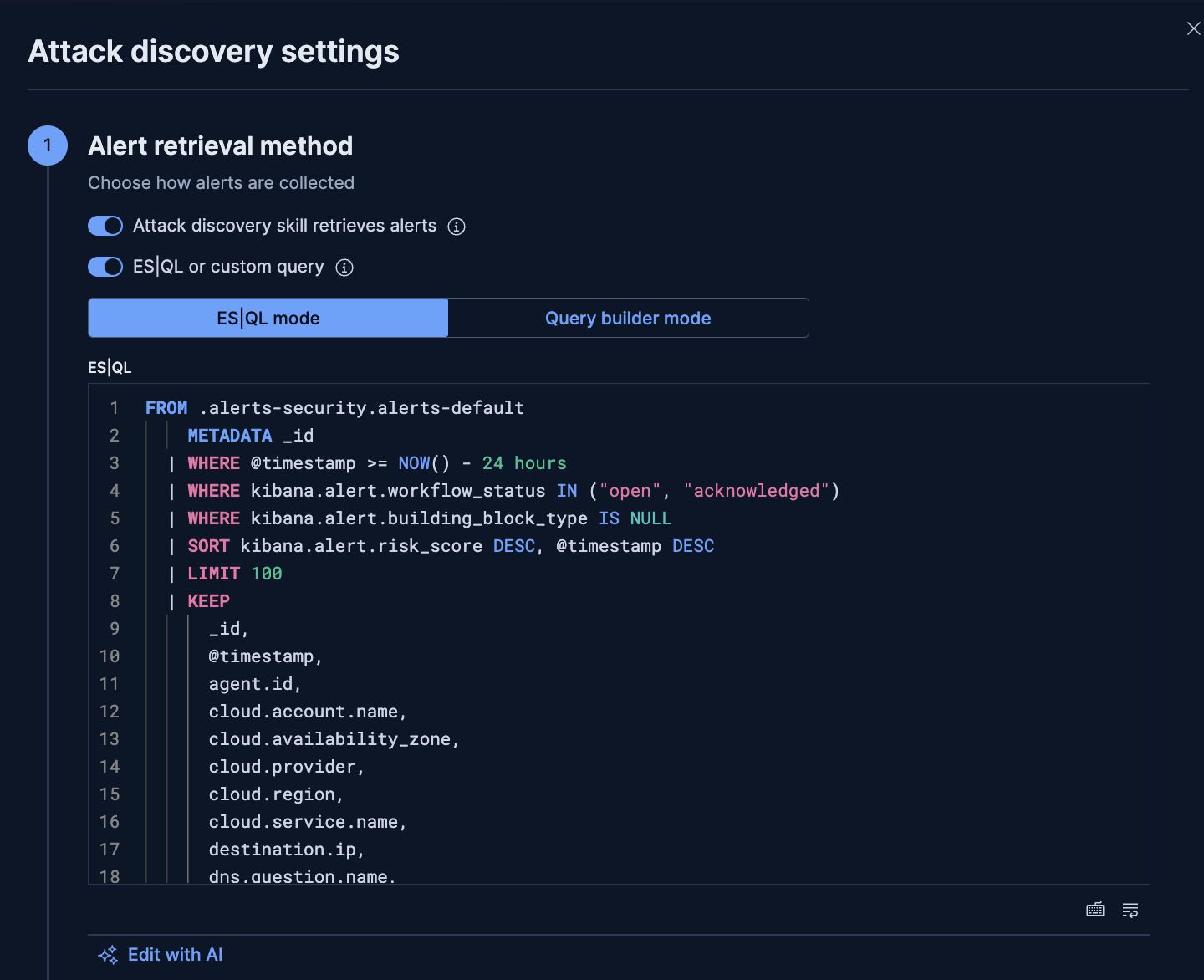Screen dimensions: 1204x980
Task: Click the METADATA _id line
Action: tap(251, 436)
